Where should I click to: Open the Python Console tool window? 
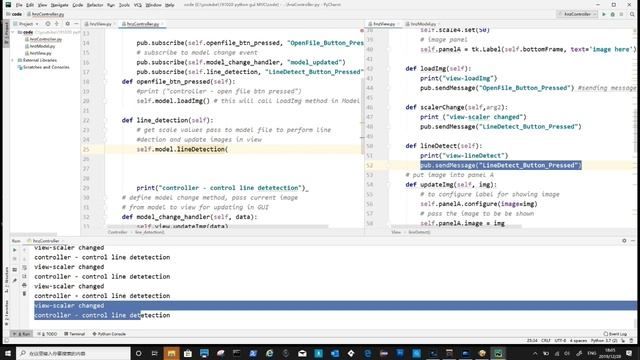[x=109, y=334]
